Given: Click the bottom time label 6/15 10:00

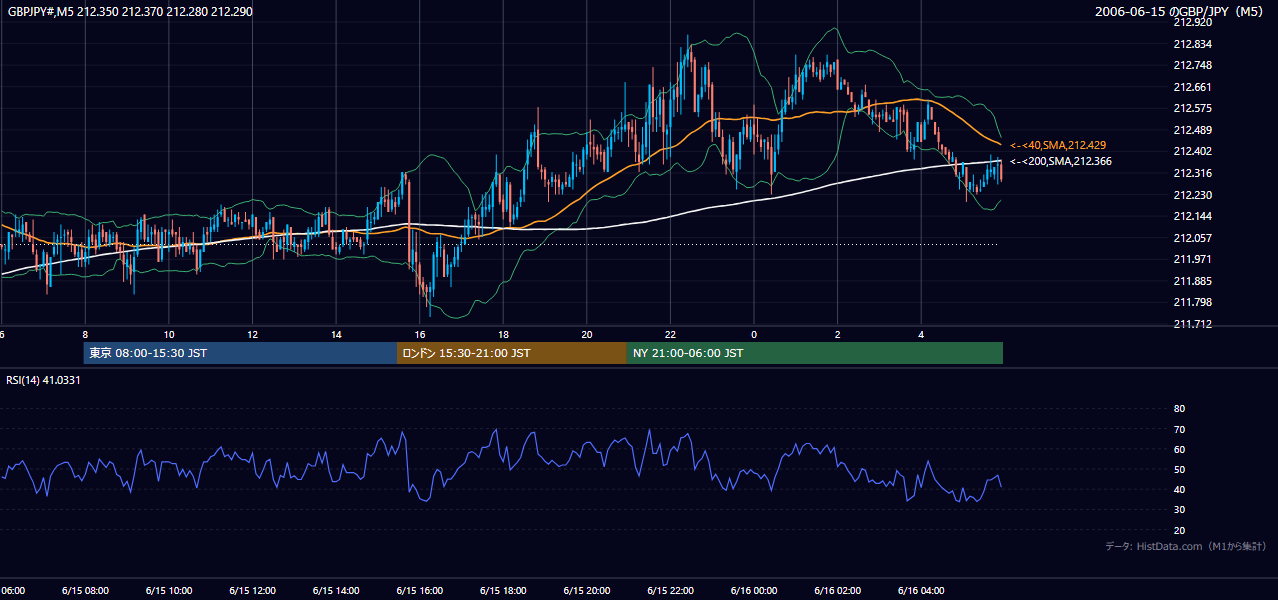Looking at the screenshot, I should point(169,590).
